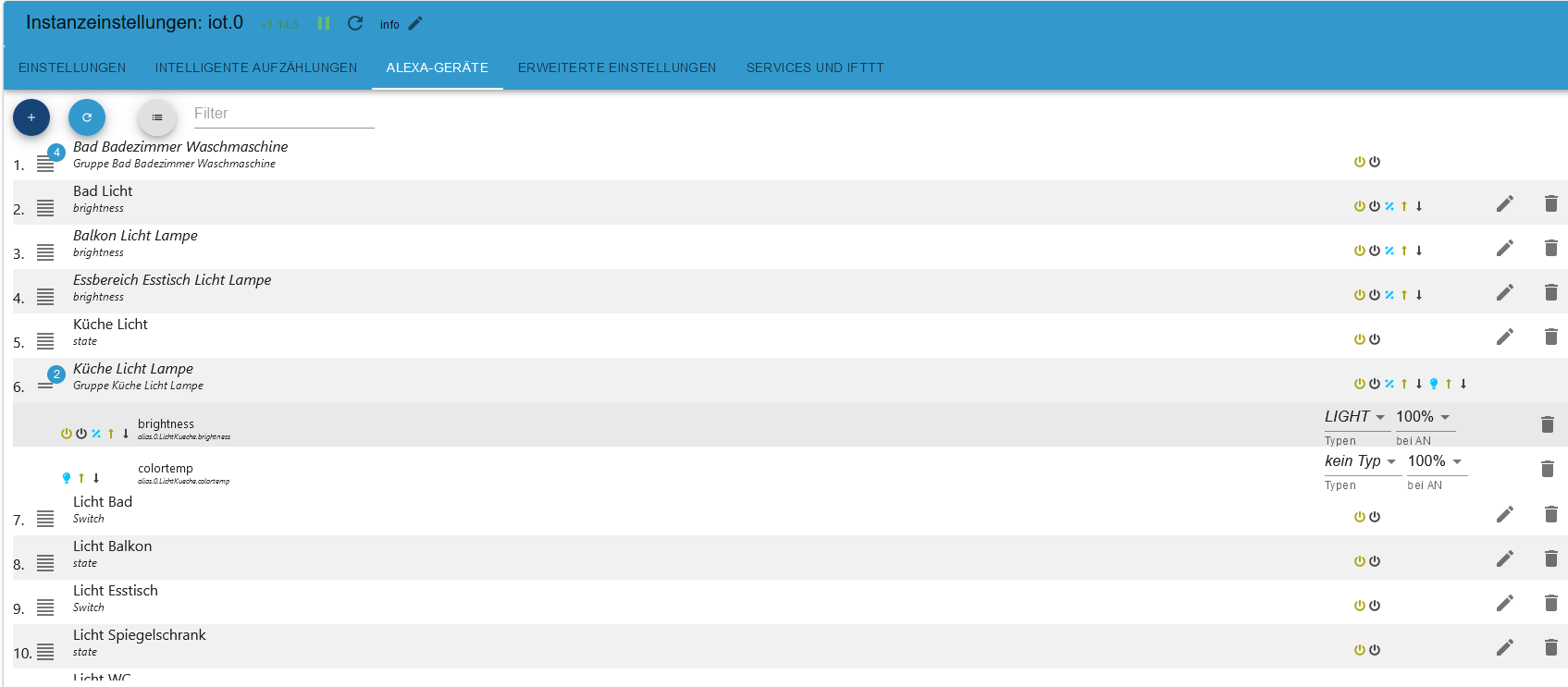Expand the Bad Licht row handle
Screen dimensions: 1568x687
(x=45, y=208)
